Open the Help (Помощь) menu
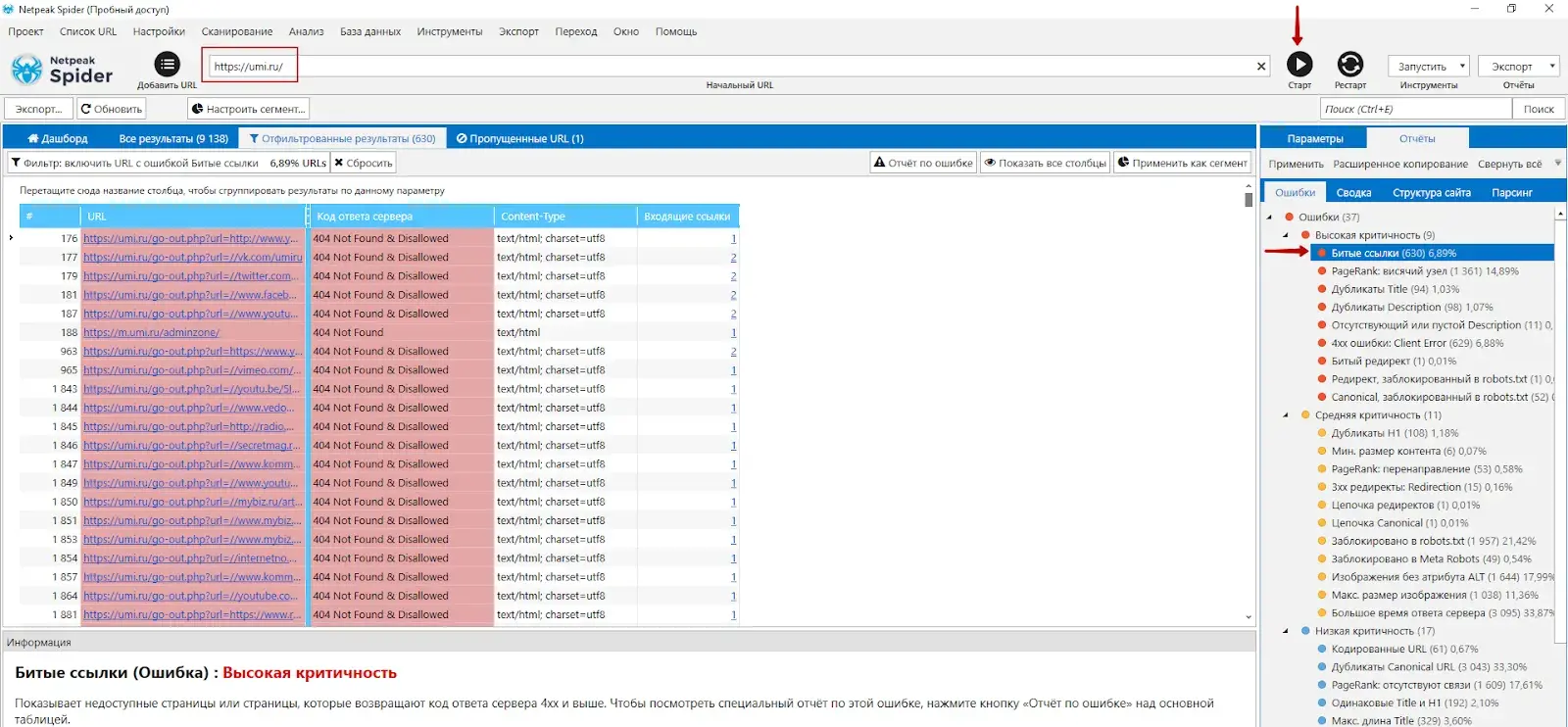This screenshot has width=1568, height=727. [676, 31]
